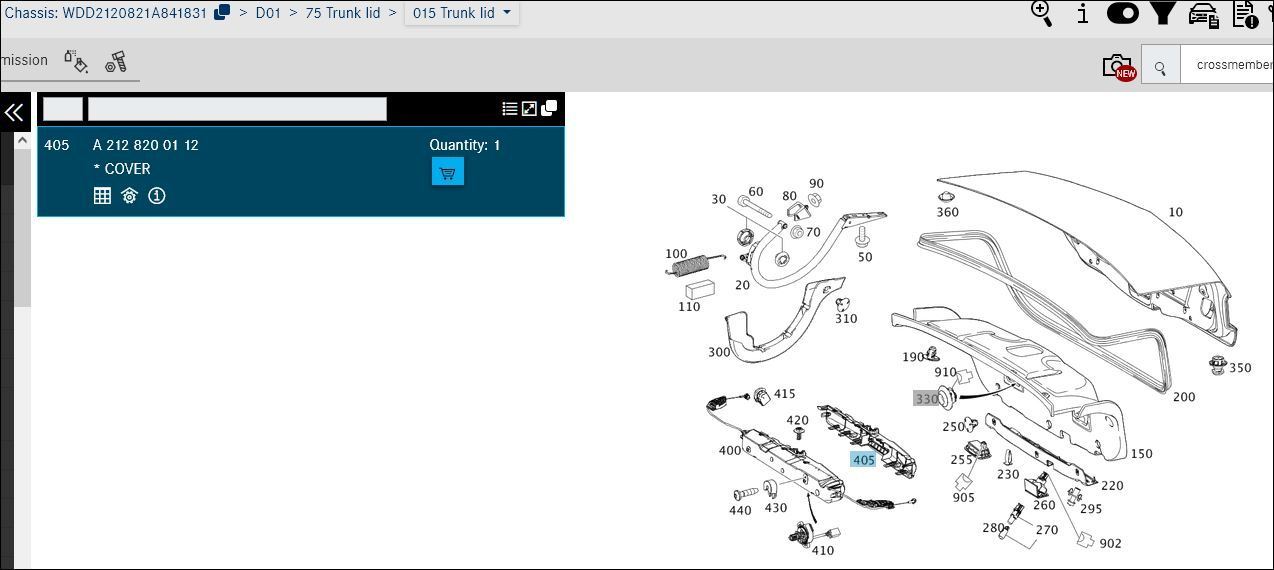Select callout 405 in the trunk diagram
The height and width of the screenshot is (570, 1274).
[x=863, y=460]
